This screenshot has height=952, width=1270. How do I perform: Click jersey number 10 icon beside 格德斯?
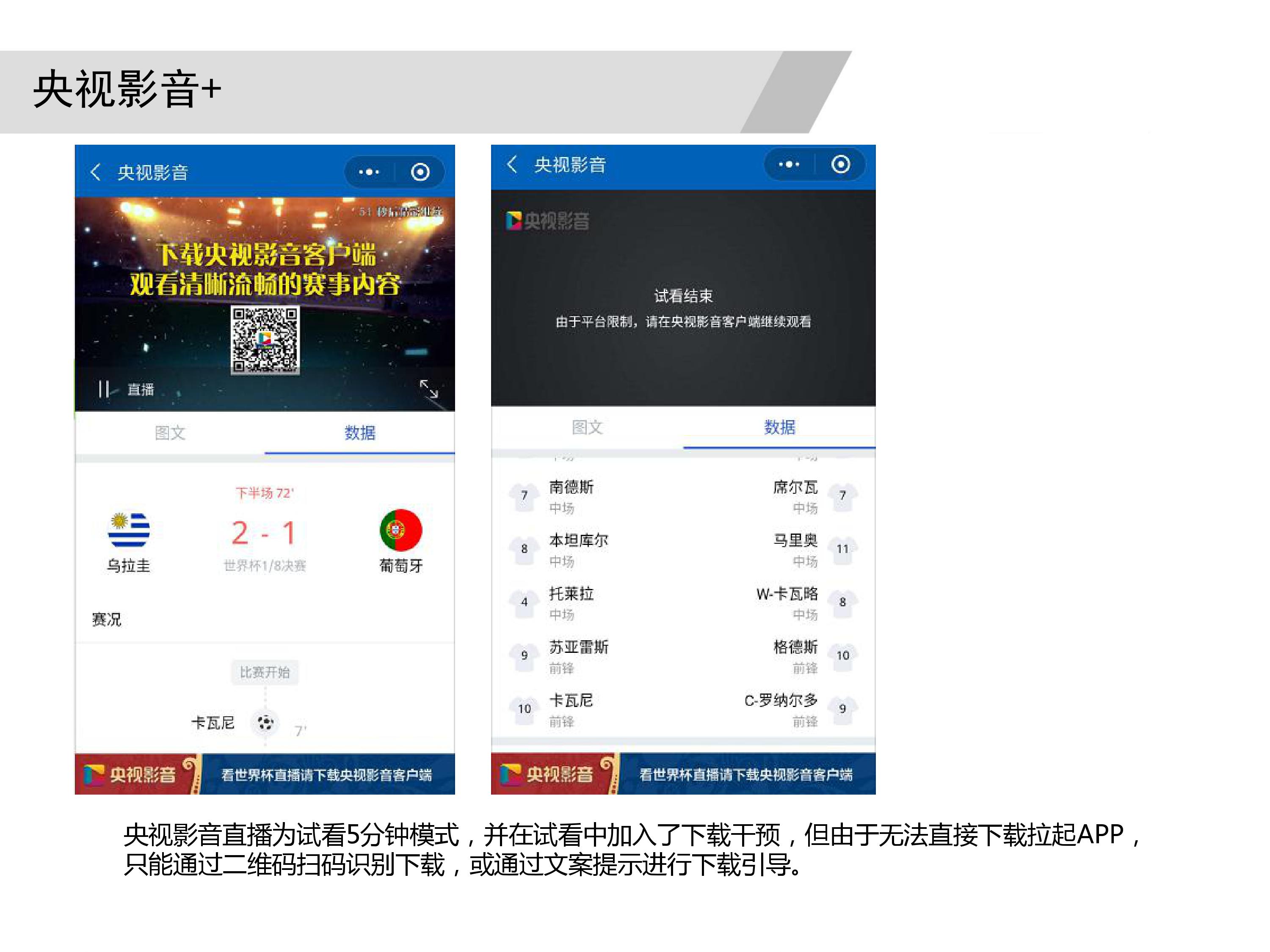(842, 657)
